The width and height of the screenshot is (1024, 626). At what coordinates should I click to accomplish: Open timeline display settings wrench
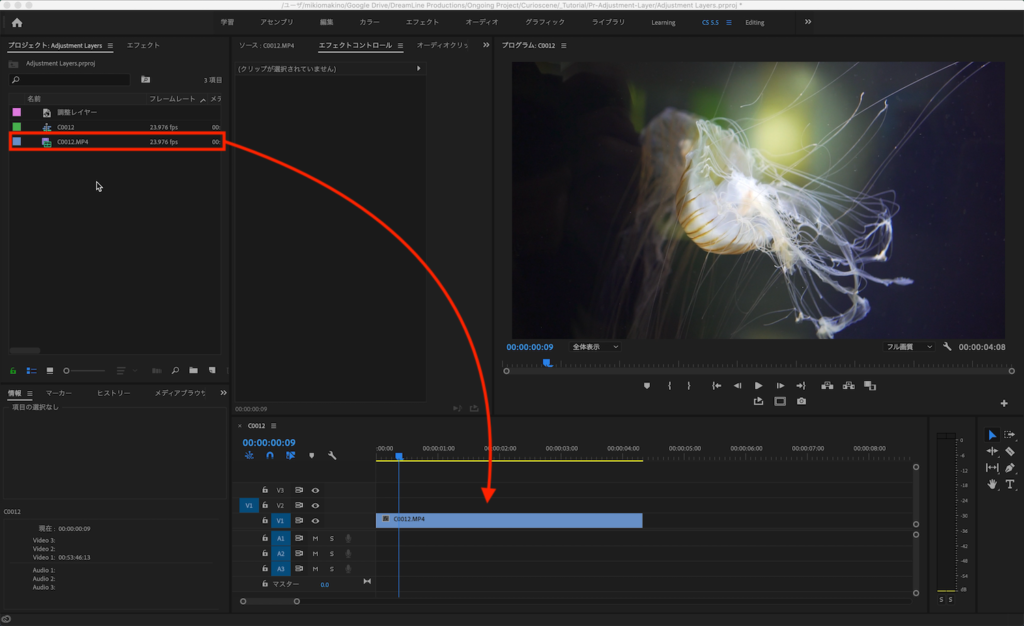click(x=332, y=455)
